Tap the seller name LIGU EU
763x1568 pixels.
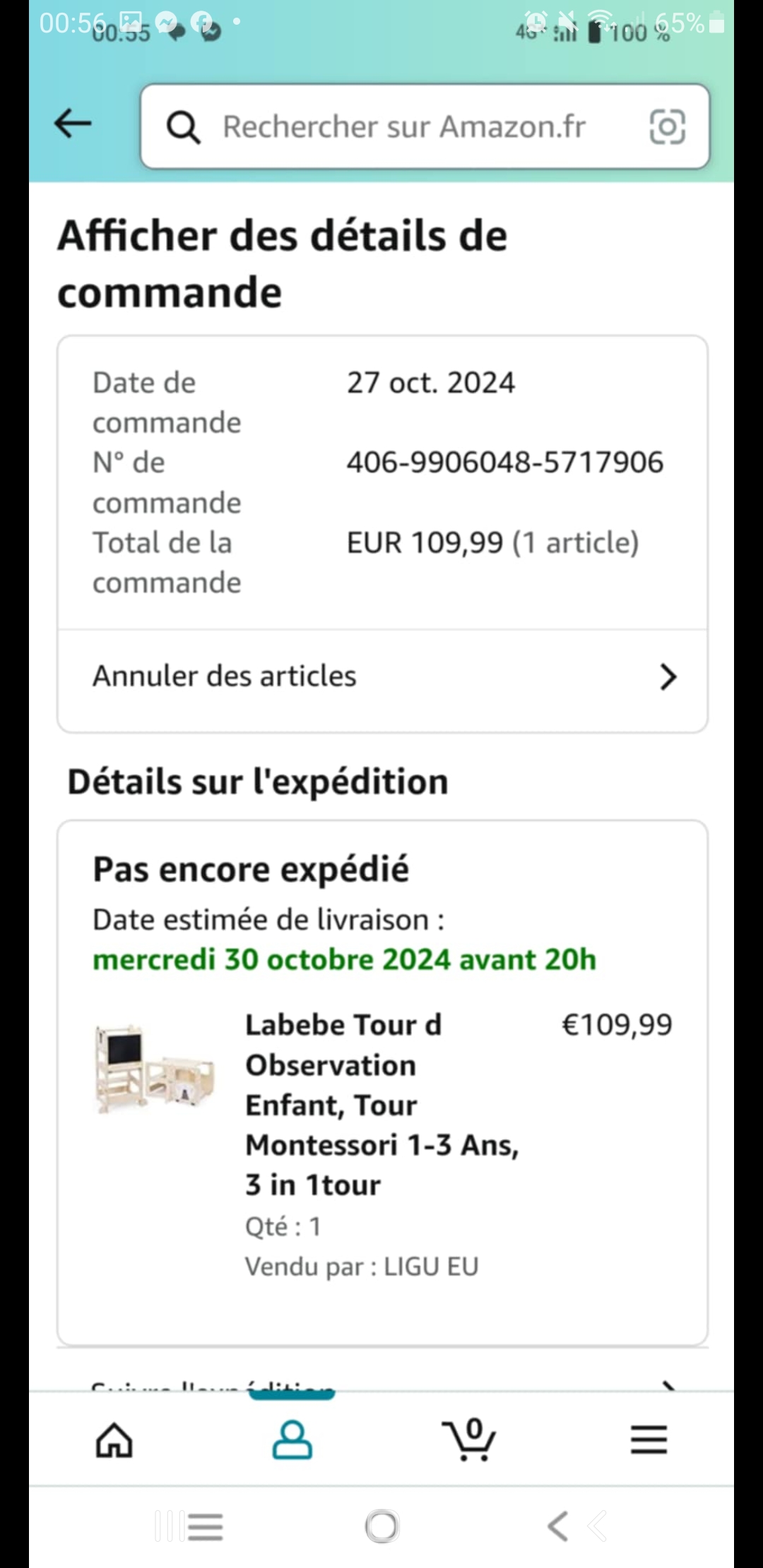tap(431, 1266)
